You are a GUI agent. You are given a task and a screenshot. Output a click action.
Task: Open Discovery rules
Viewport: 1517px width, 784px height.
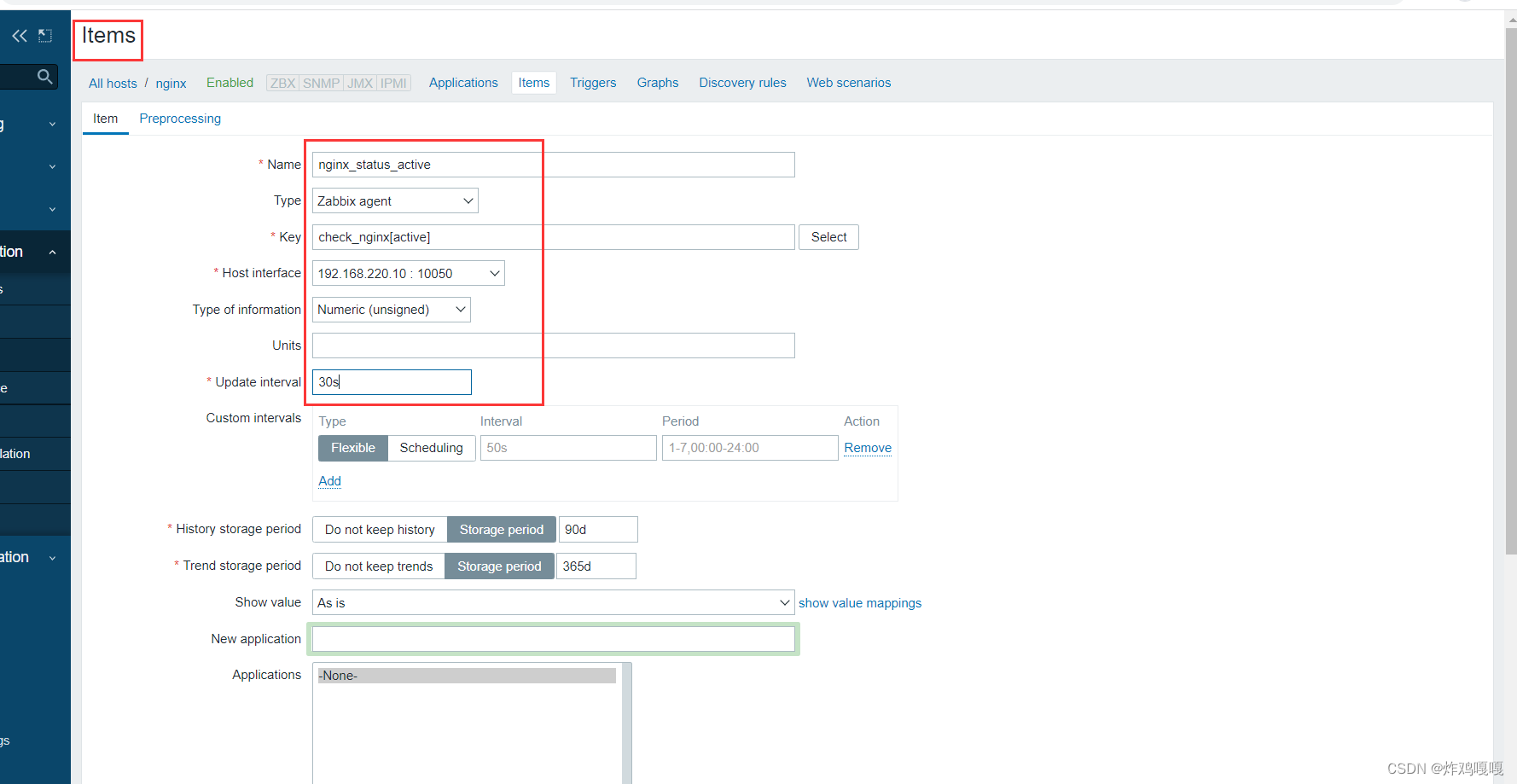click(743, 83)
